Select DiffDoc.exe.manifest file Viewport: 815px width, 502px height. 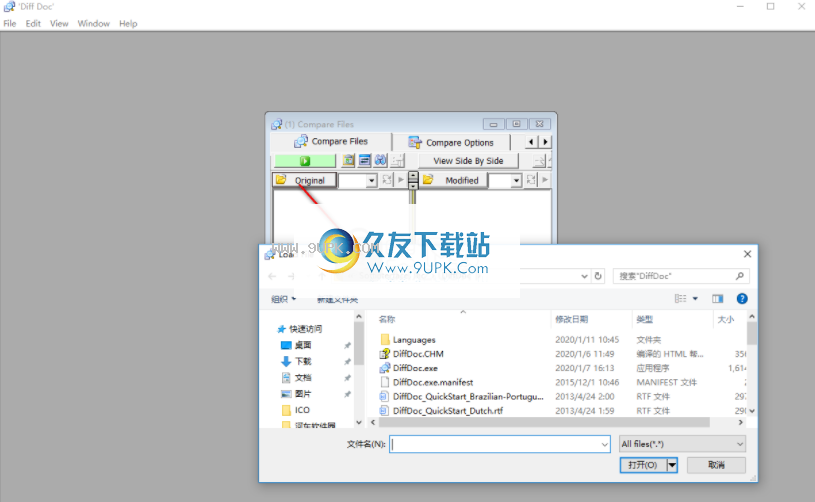(x=432, y=382)
